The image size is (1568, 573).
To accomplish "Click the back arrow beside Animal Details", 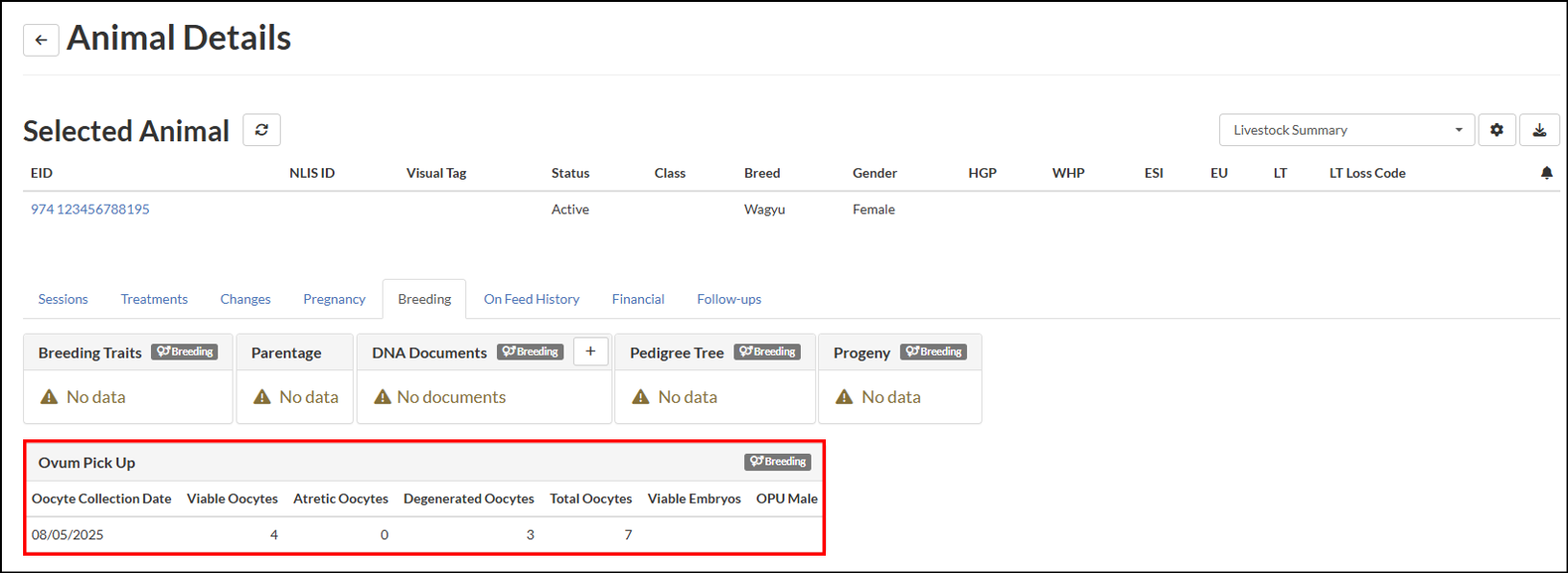I will click(41, 40).
